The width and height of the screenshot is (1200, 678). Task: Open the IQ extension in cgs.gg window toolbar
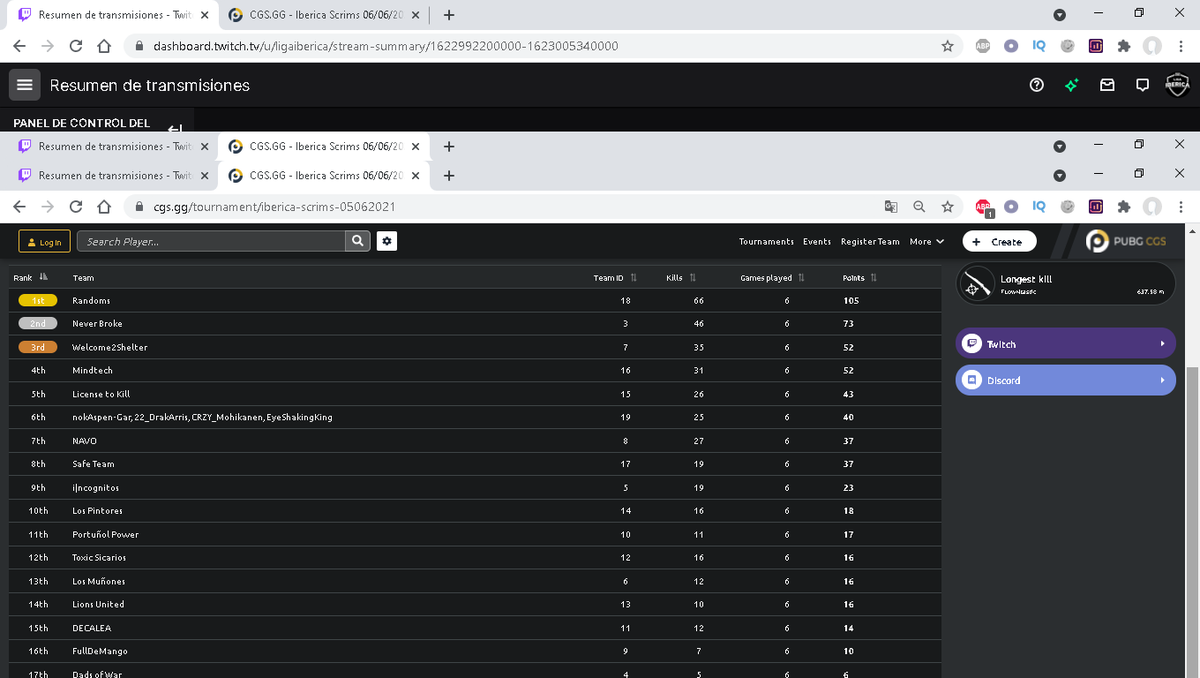[x=1039, y=207]
